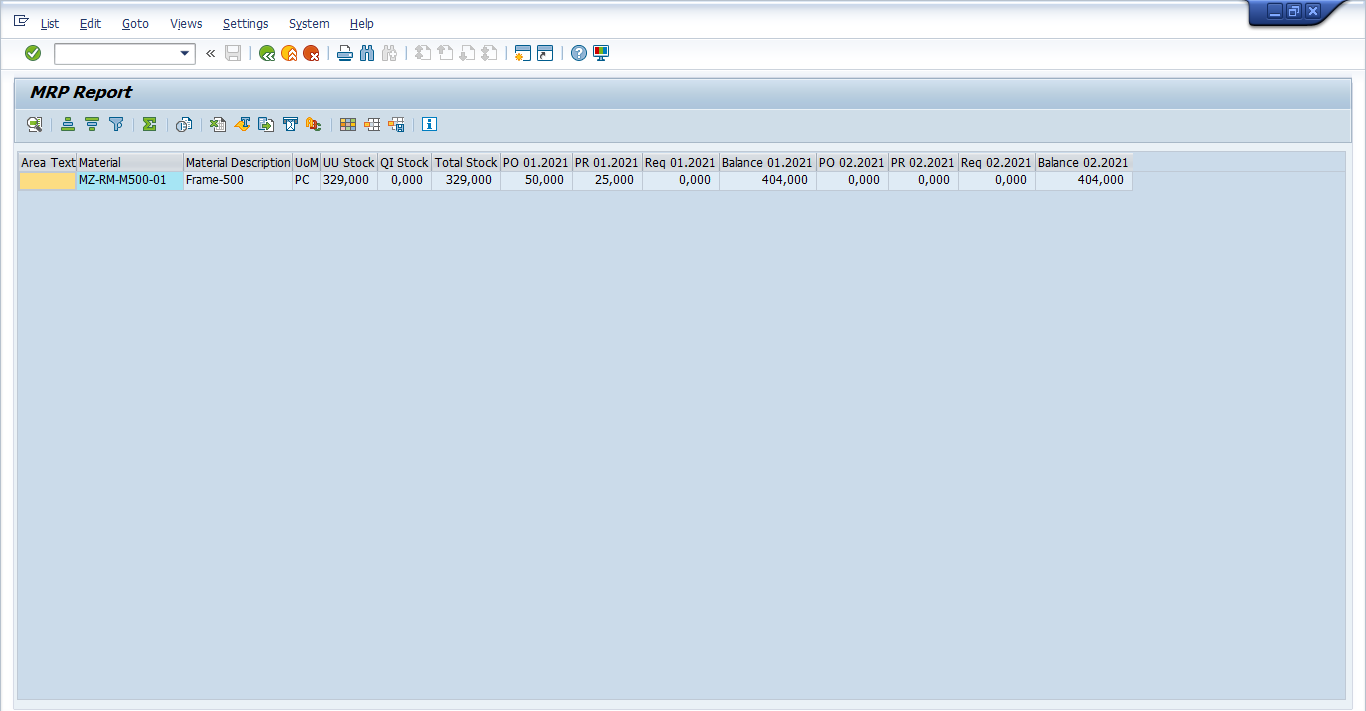This screenshot has height=711, width=1366.
Task: Click the Set Filter funnel icon
Action: point(116,124)
